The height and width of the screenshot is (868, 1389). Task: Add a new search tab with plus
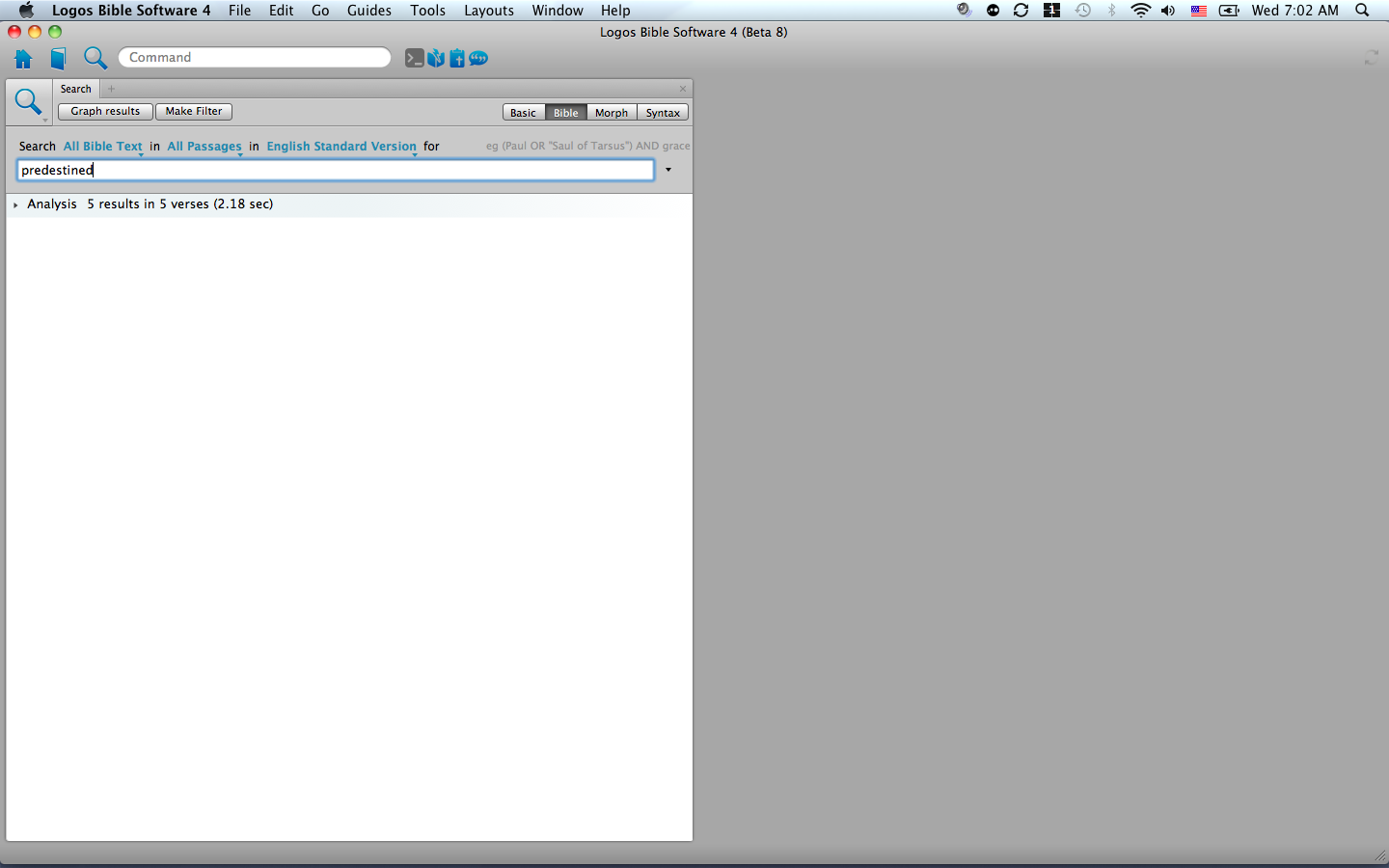[111, 89]
